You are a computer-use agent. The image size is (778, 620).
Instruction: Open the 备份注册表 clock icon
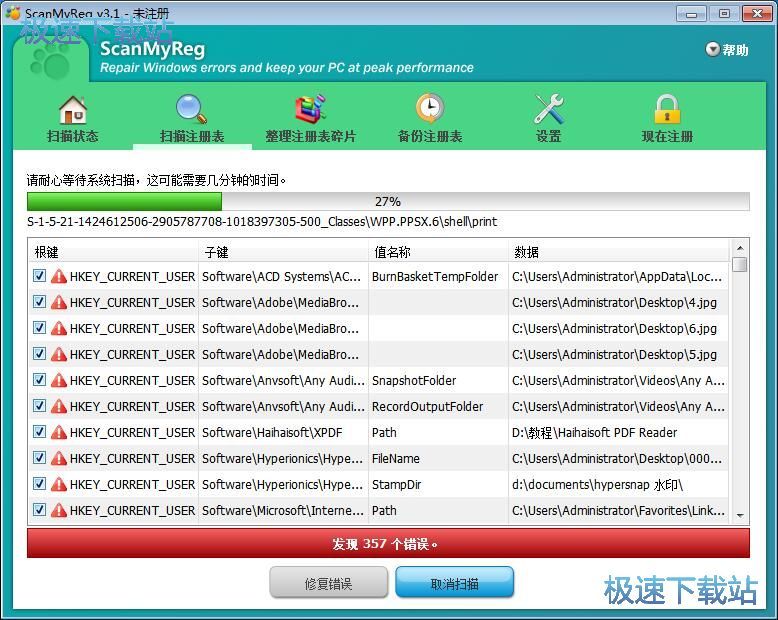pos(430,109)
